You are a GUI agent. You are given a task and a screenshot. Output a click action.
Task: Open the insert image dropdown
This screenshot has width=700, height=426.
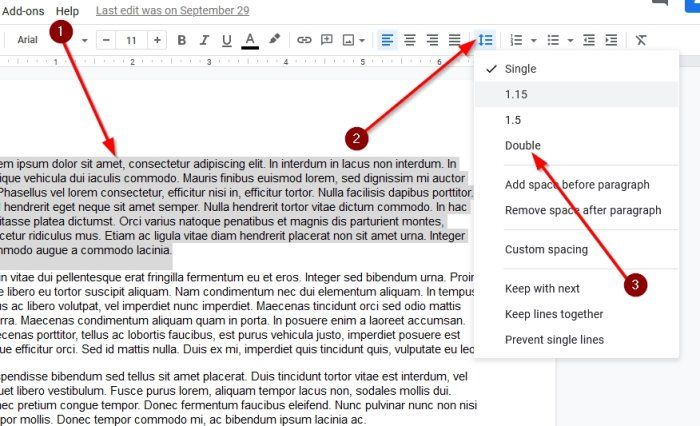(x=361, y=40)
